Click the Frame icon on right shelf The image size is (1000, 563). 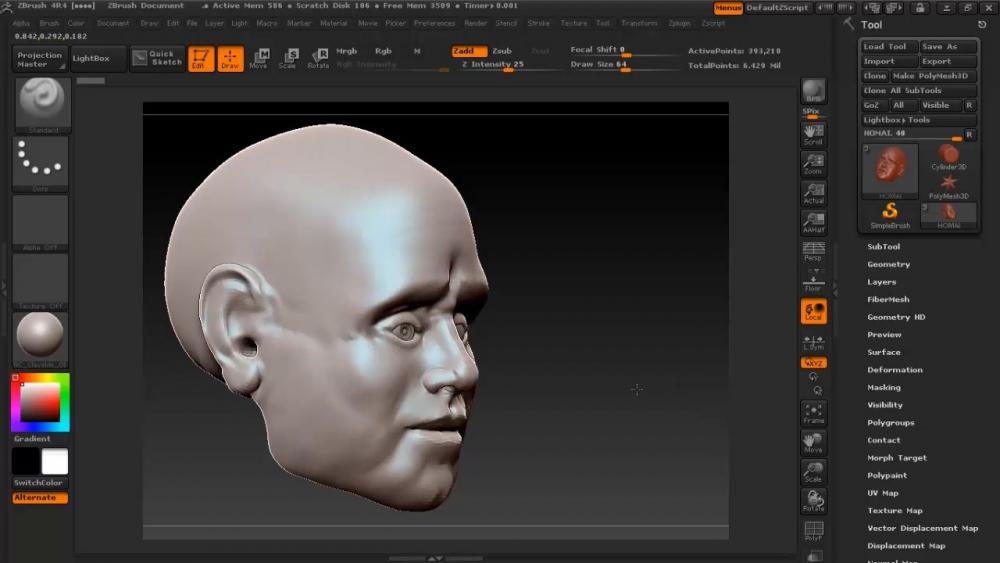(813, 414)
